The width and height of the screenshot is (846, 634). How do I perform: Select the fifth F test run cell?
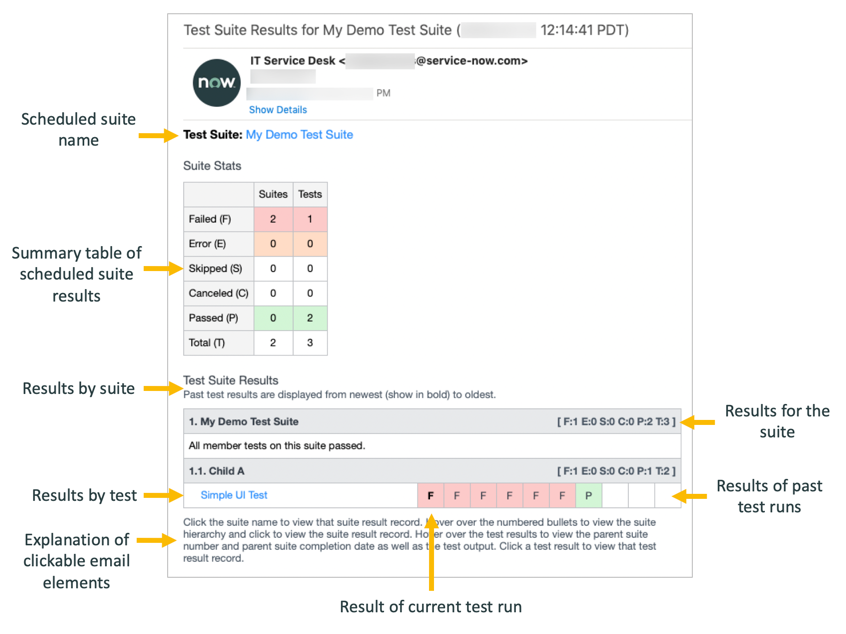coord(535,495)
